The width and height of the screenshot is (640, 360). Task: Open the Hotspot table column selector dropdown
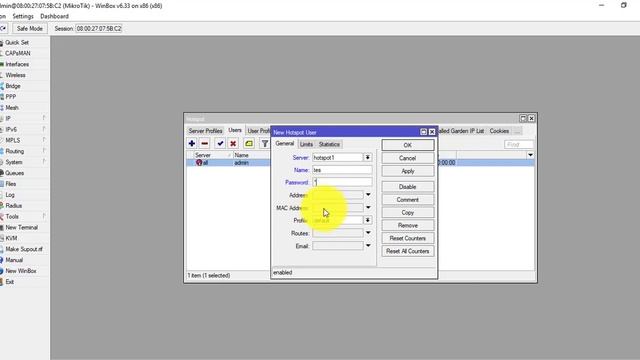point(530,155)
